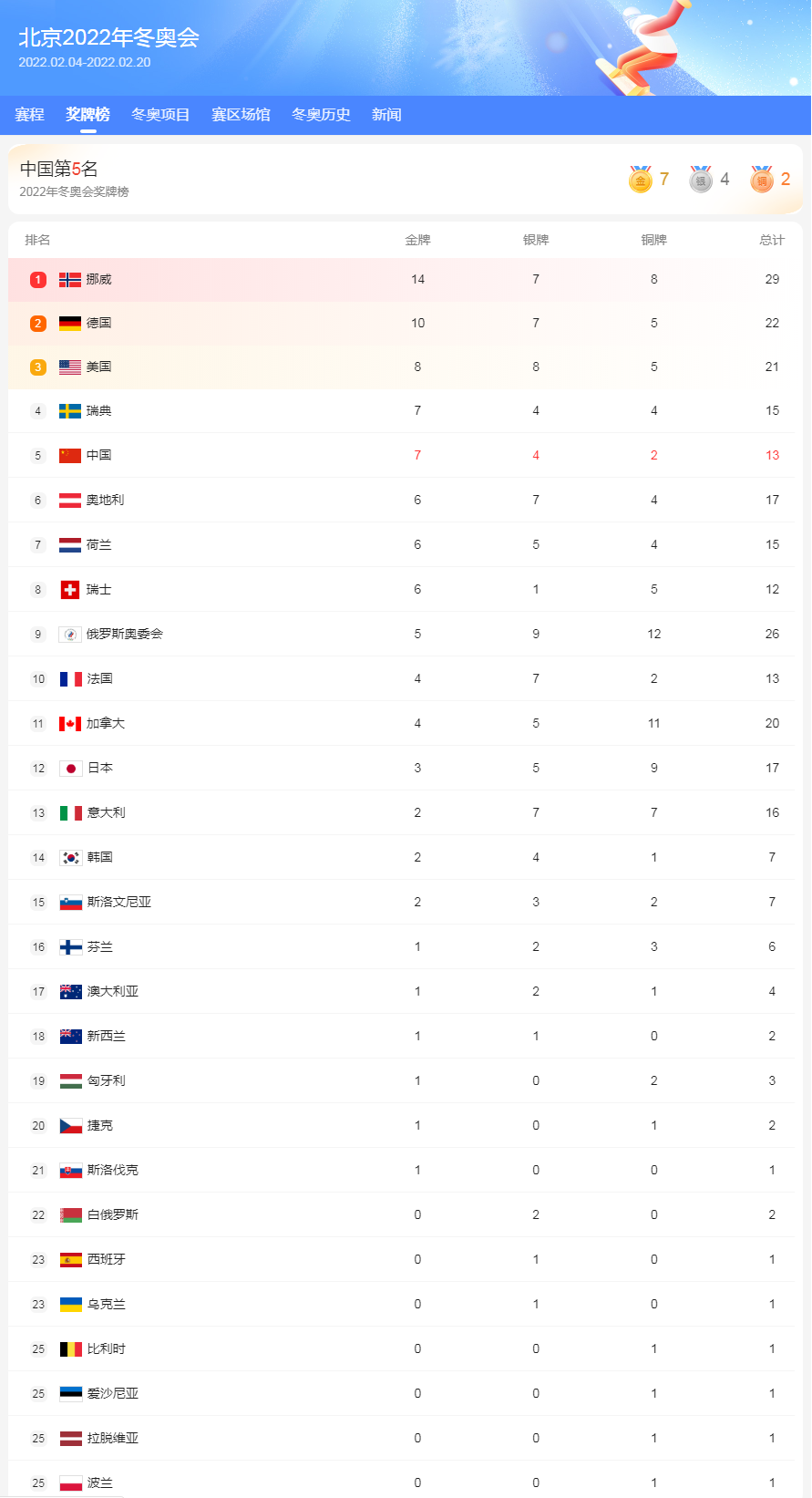Viewport: 812px width, 1498px height.
Task: Click the Russian Olympic Committee flag icon
Action: coord(70,635)
